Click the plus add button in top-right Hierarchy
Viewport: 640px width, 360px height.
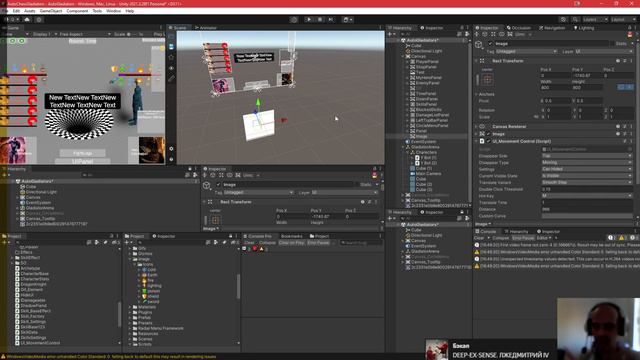click(390, 34)
